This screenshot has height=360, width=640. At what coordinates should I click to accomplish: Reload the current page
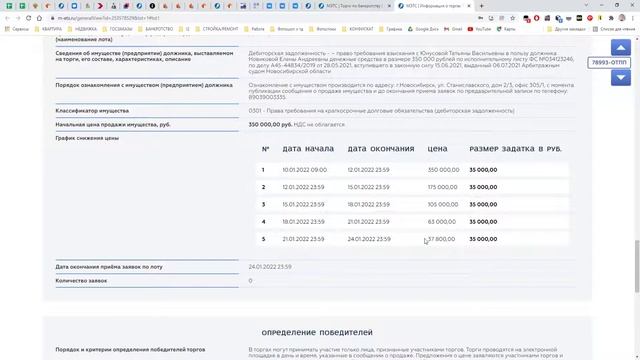(29, 18)
